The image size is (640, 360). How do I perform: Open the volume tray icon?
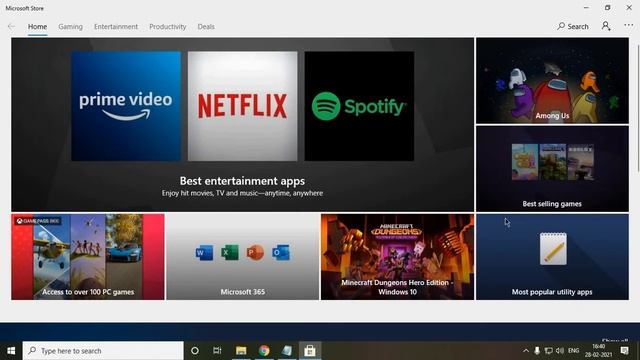tap(560, 351)
